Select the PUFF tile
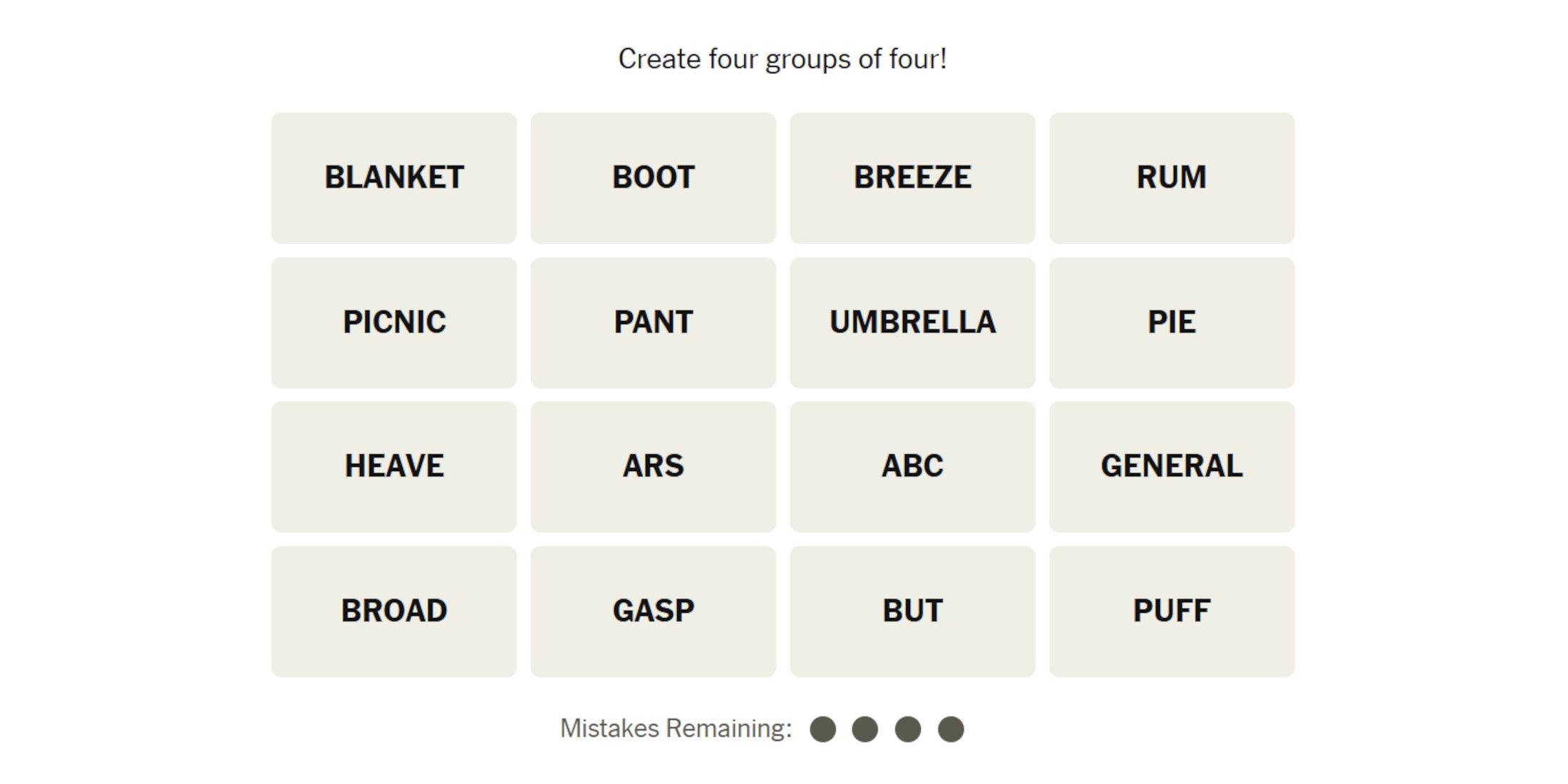 pos(1171,611)
